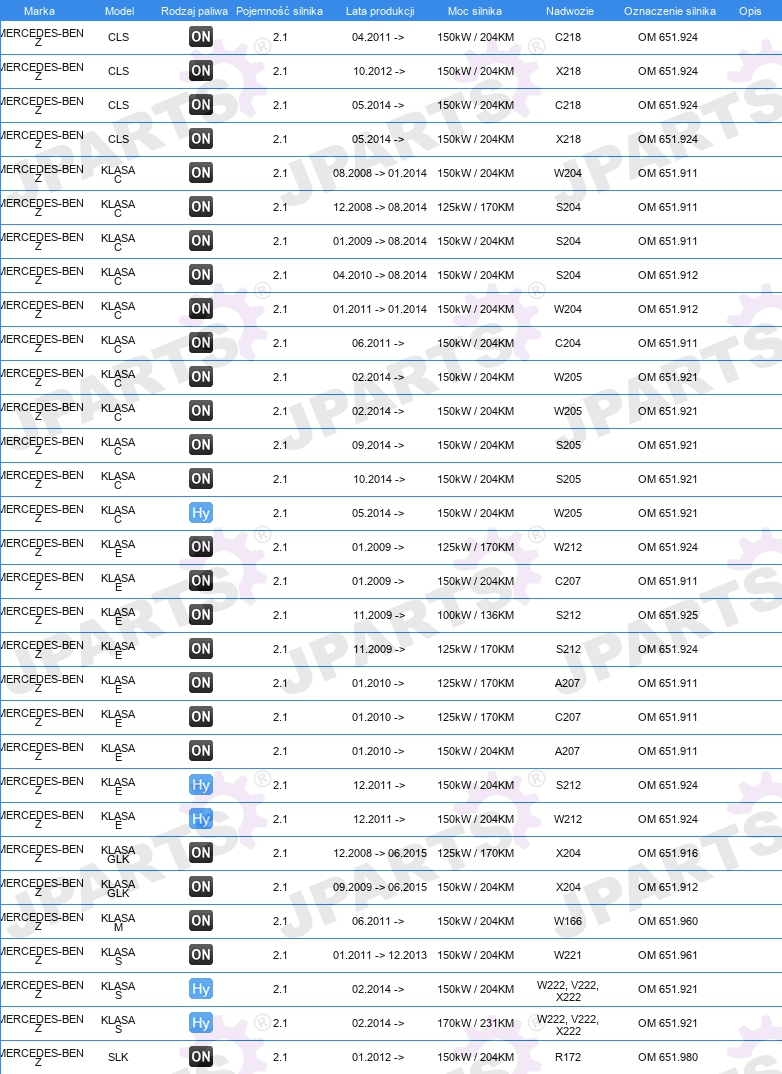Click the R172 body cell

click(568, 1057)
